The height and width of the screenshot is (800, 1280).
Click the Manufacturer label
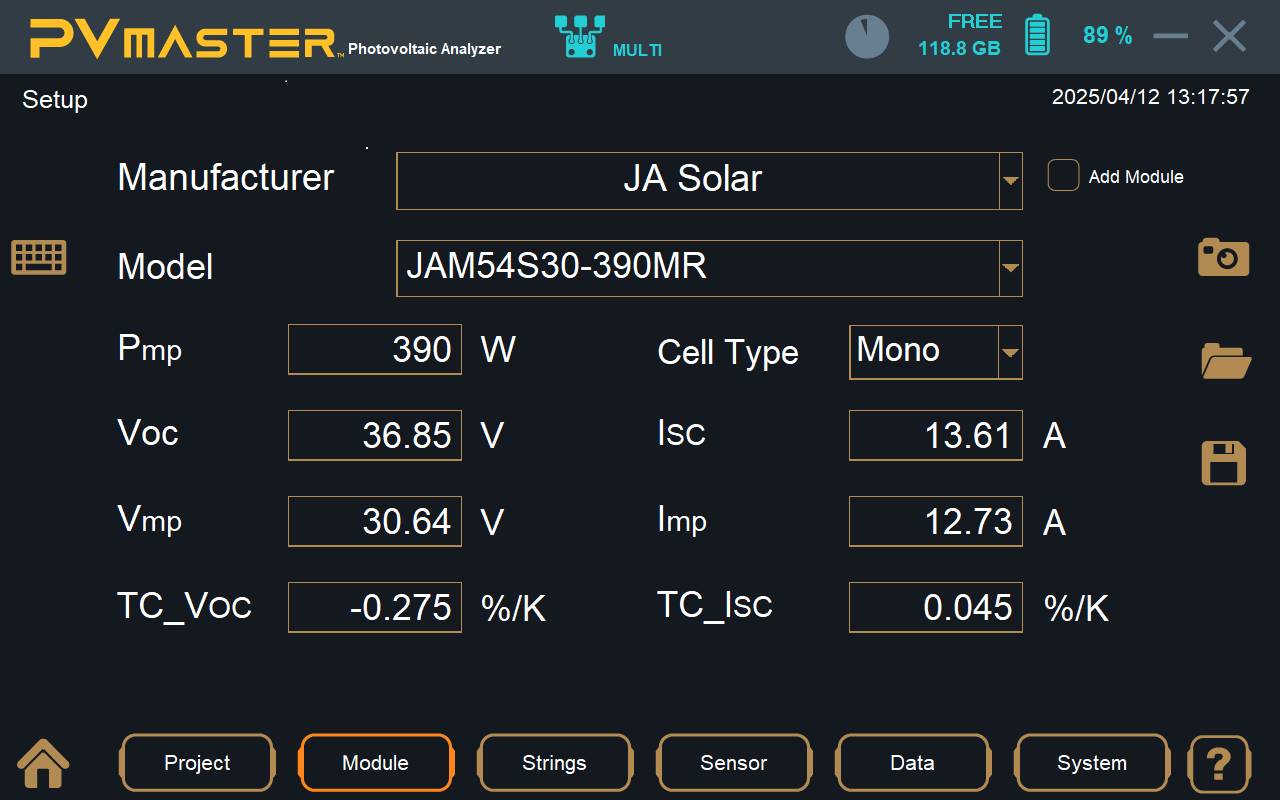(x=226, y=177)
